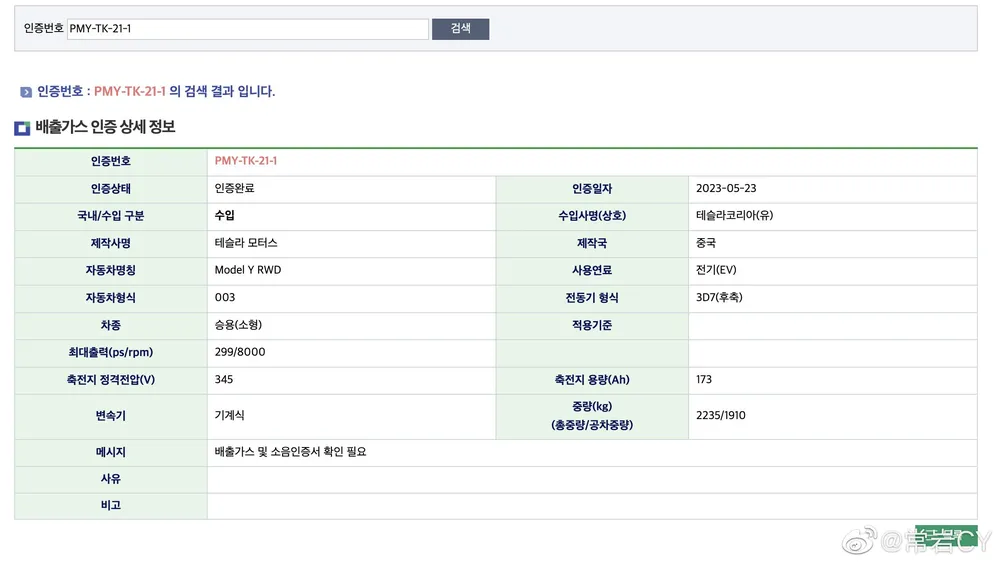Click the 배출가스 인증 상세 정보 heading
This screenshot has width=1000, height=565.
click(105, 127)
